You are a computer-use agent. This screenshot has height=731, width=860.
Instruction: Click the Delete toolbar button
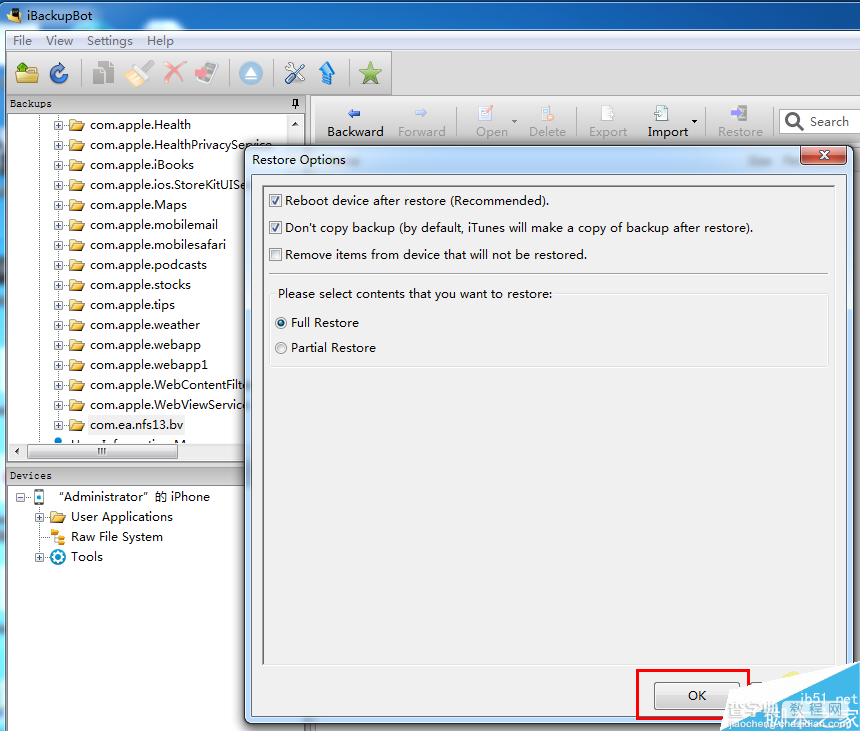547,122
